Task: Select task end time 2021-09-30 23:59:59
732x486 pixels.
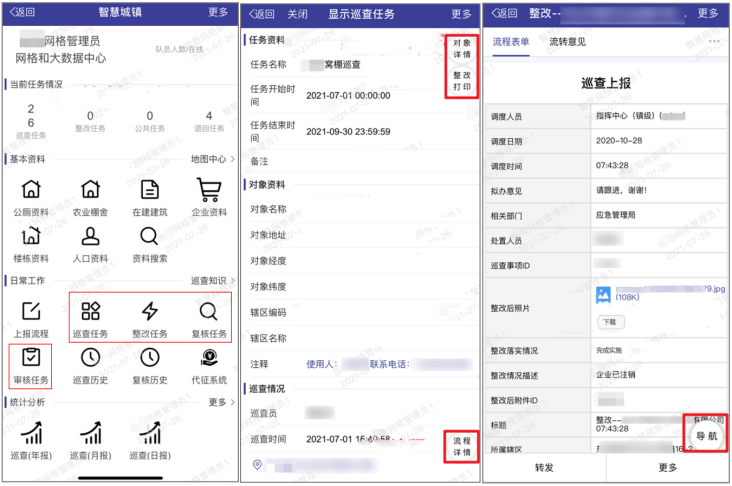Action: (348, 132)
